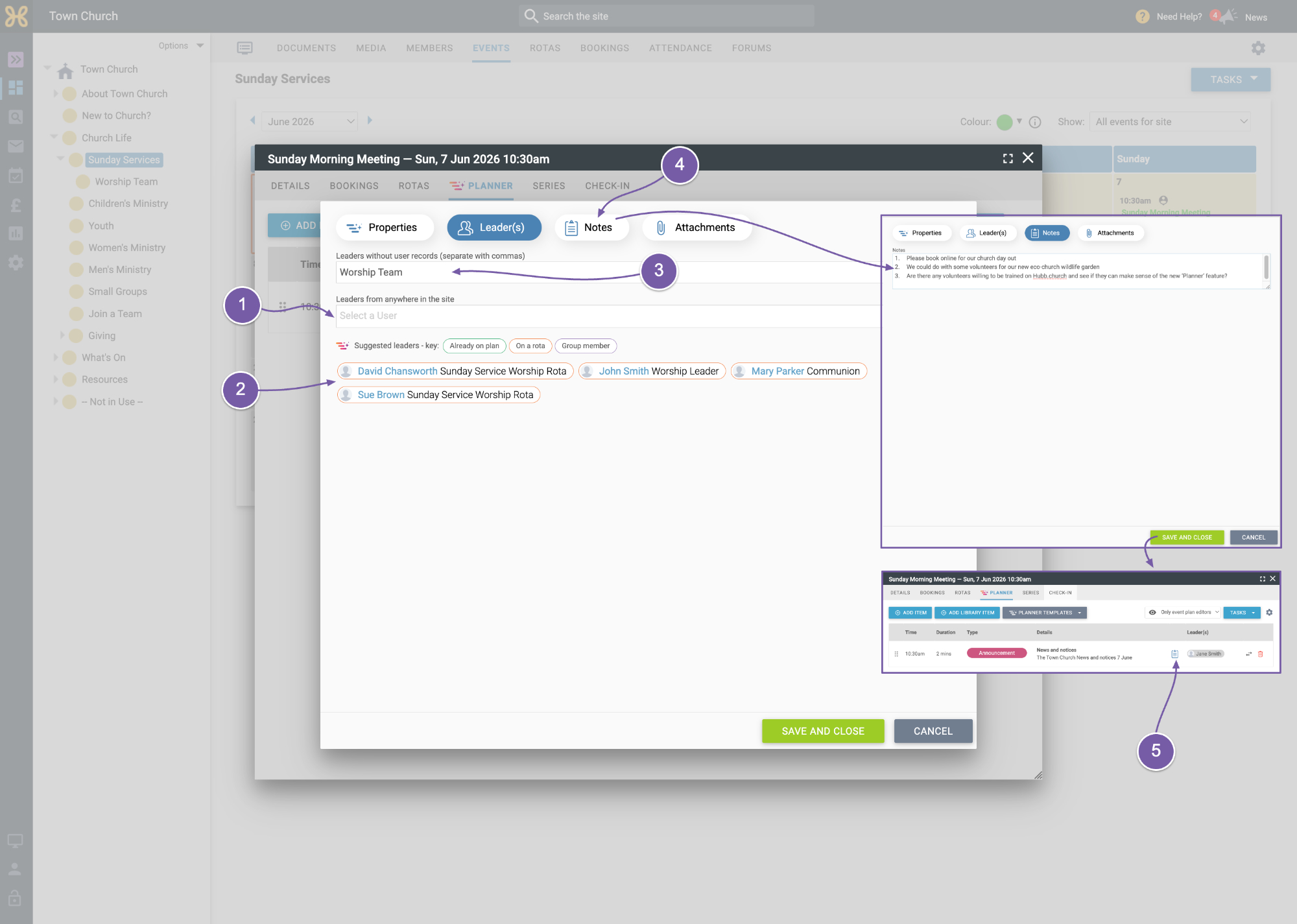Switch to the DOCUMENTS tab
The image size is (1297, 924).
[306, 48]
